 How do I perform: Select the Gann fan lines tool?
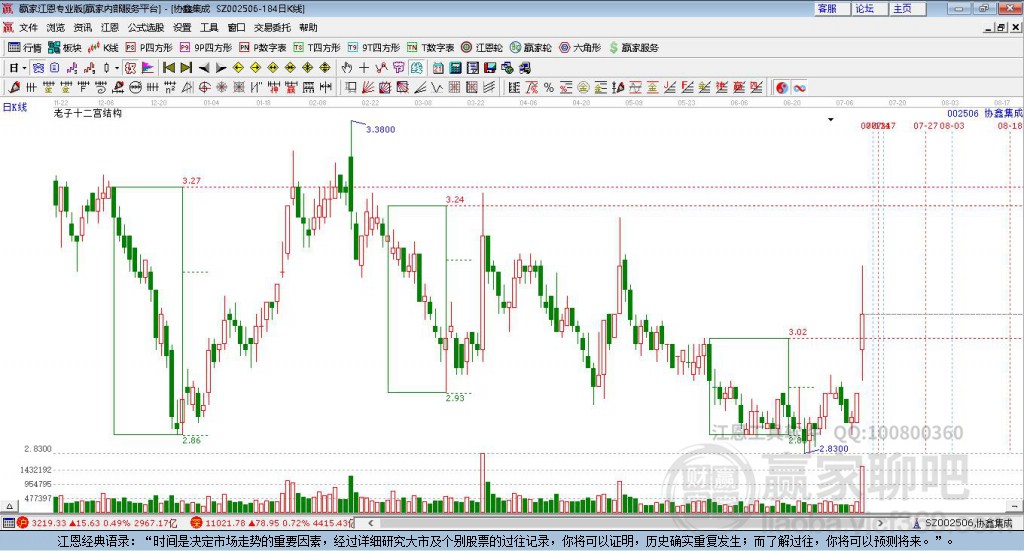[x=368, y=87]
